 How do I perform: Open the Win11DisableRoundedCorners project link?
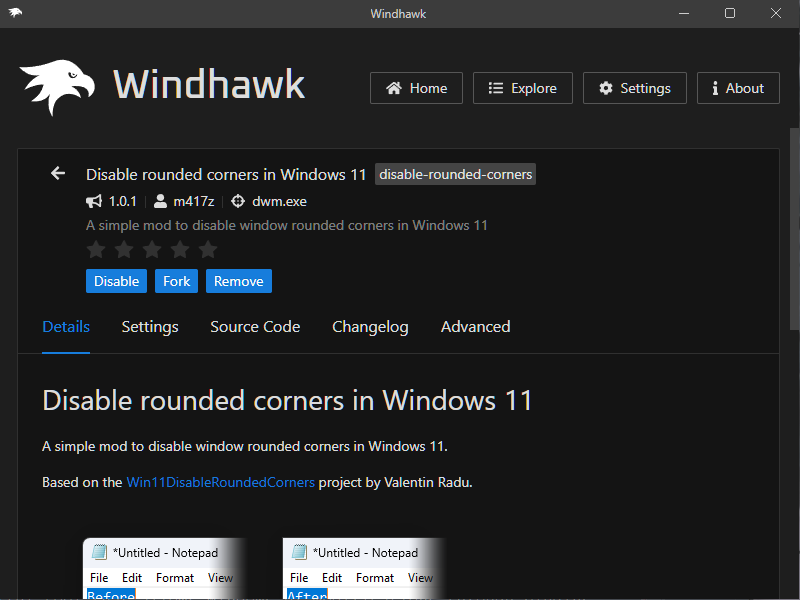click(220, 482)
